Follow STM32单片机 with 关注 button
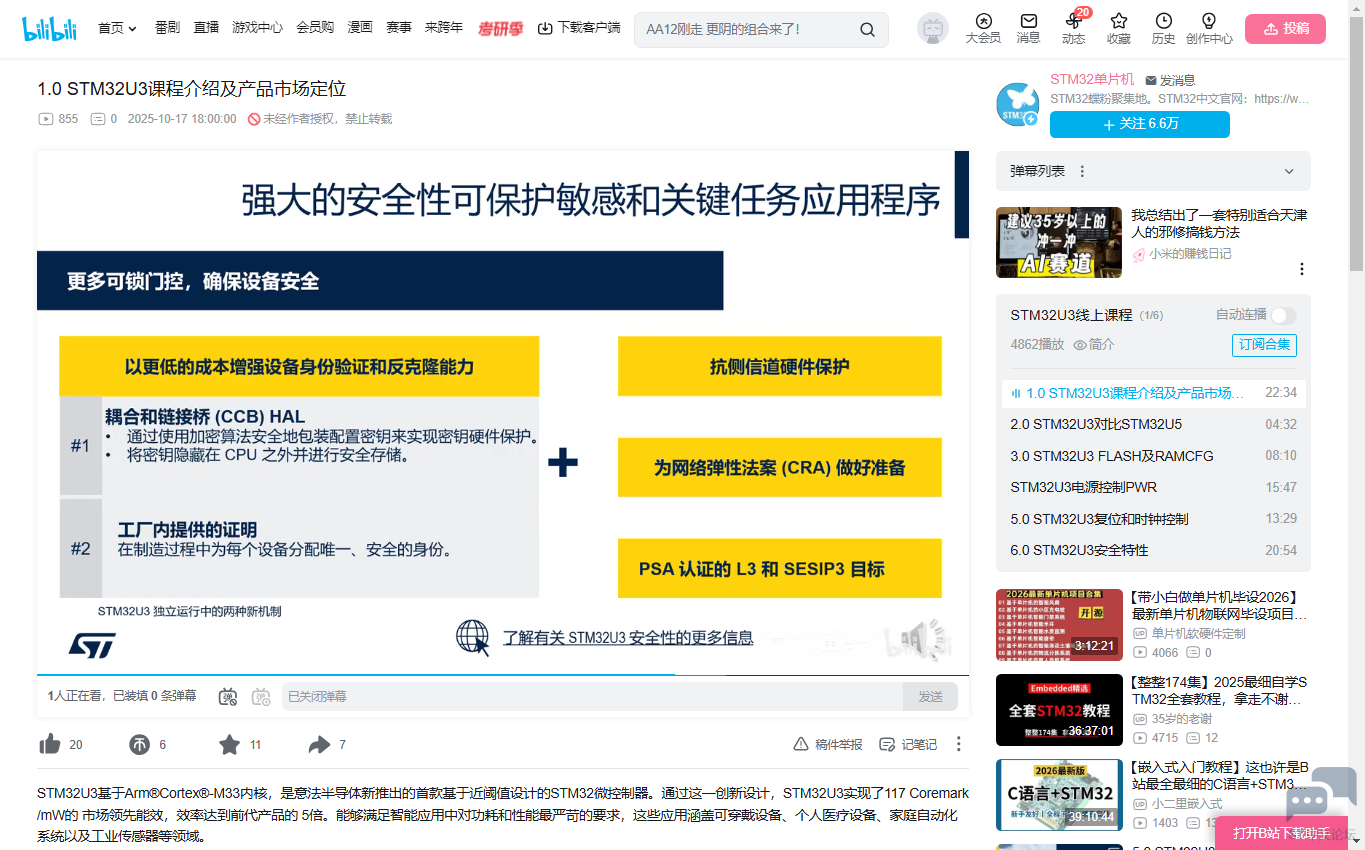The image size is (1365, 850). pyautogui.click(x=1139, y=124)
